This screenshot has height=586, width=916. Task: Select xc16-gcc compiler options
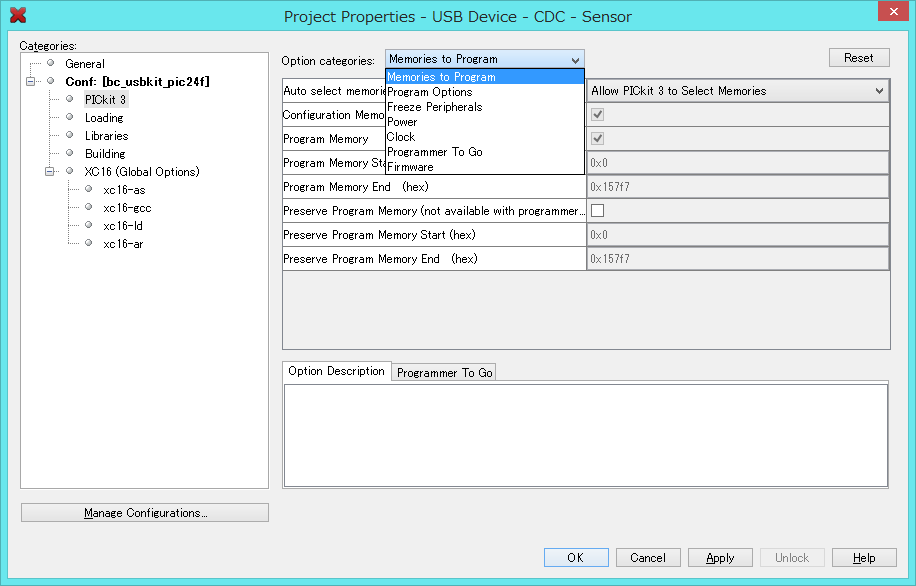(x=126, y=208)
